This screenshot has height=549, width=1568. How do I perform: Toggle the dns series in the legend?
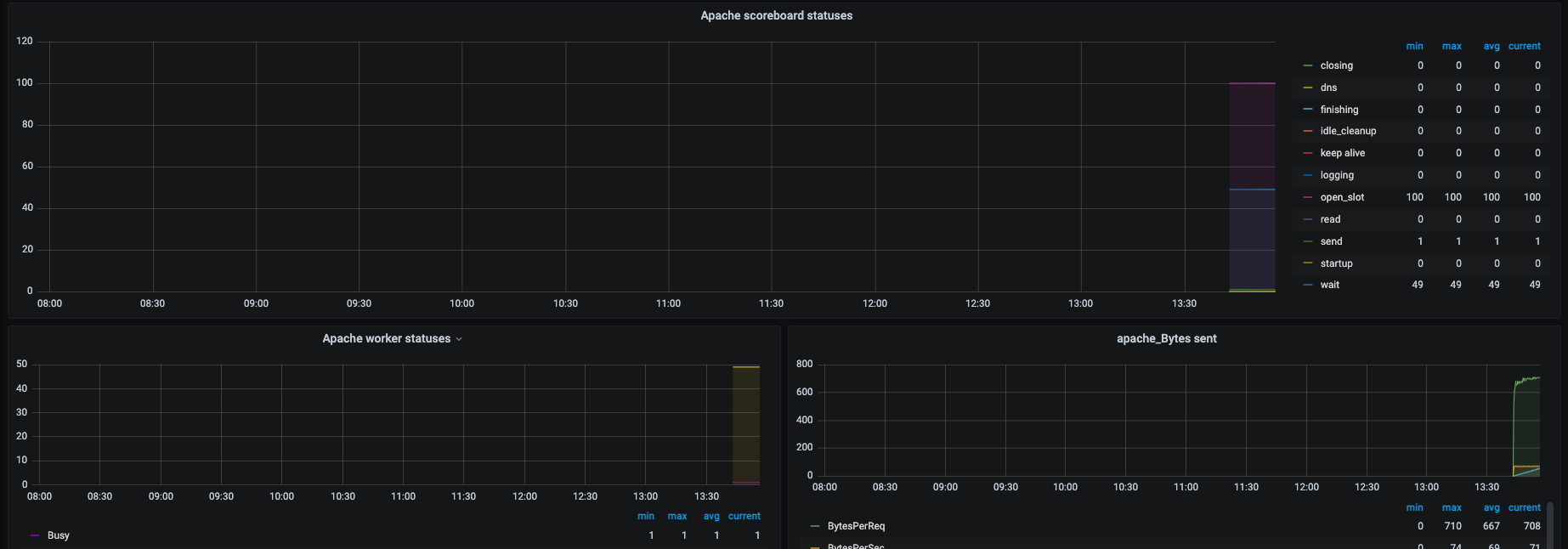(1328, 88)
